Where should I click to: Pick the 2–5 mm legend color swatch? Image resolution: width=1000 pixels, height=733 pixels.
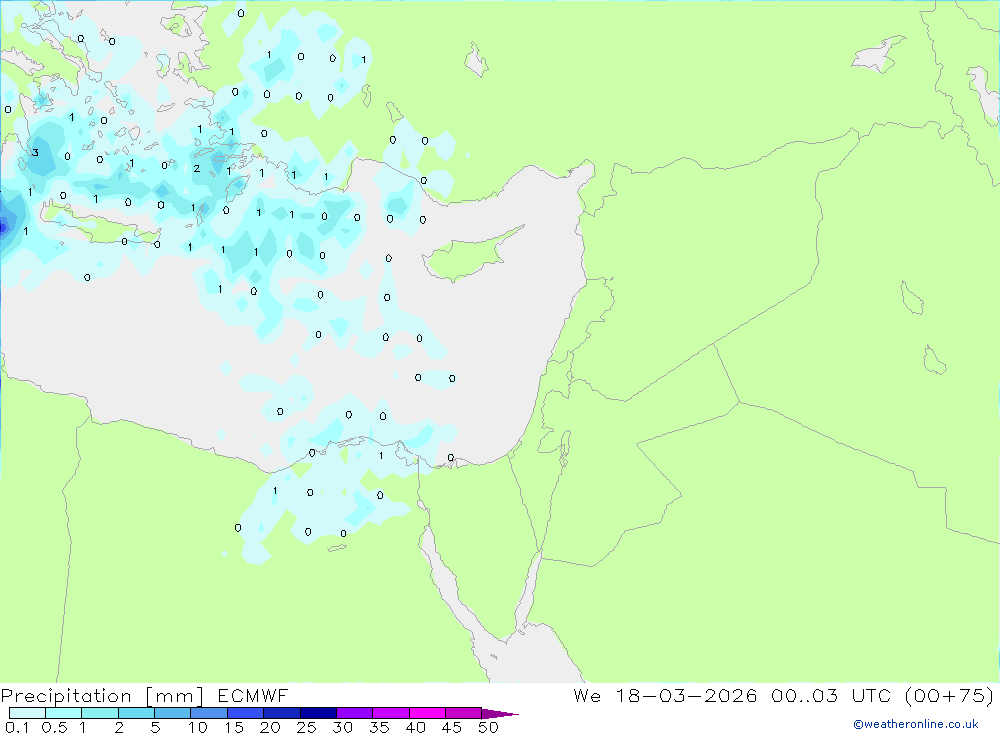pos(136,713)
